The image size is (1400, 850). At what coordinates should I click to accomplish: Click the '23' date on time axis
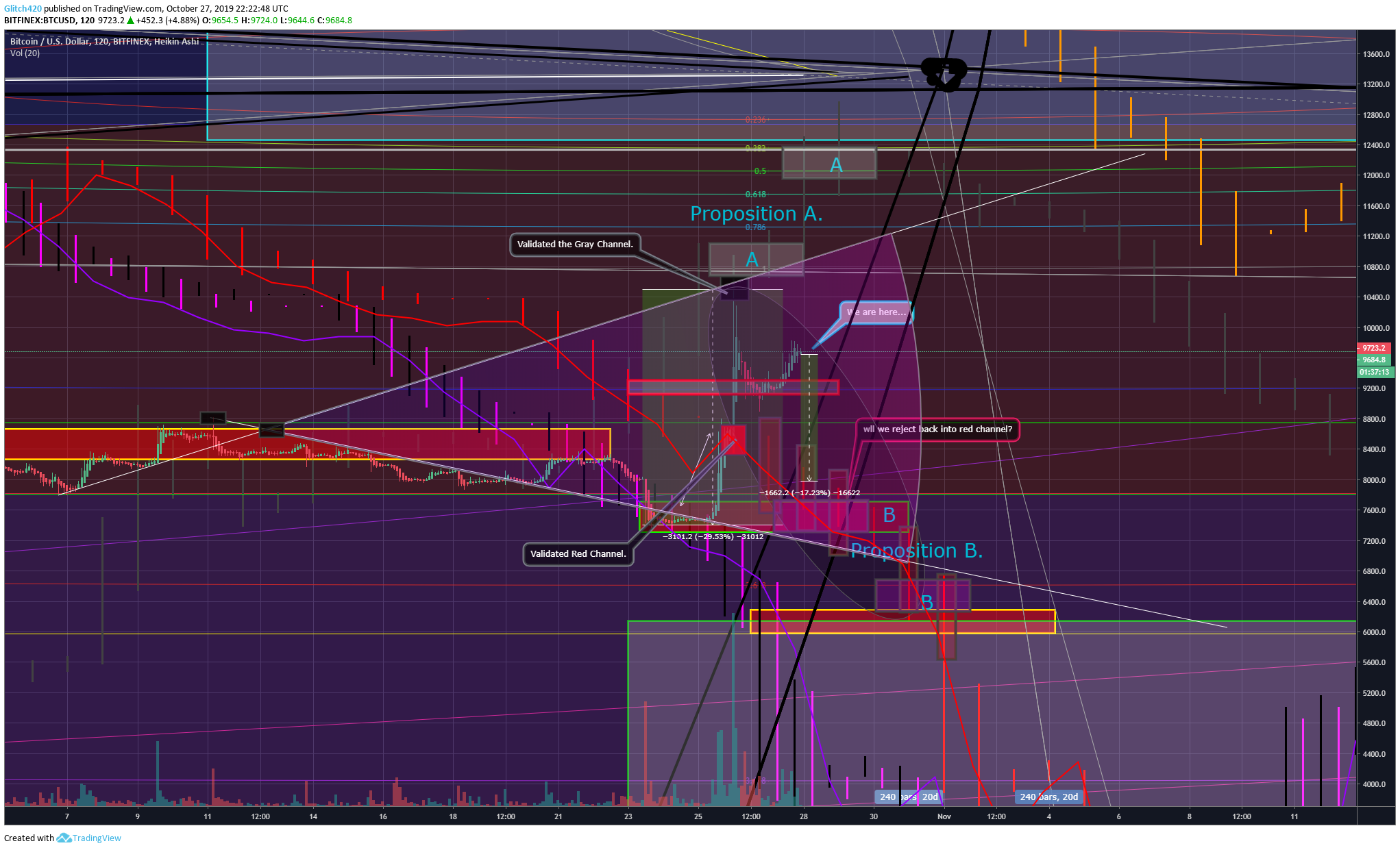pyautogui.click(x=628, y=816)
